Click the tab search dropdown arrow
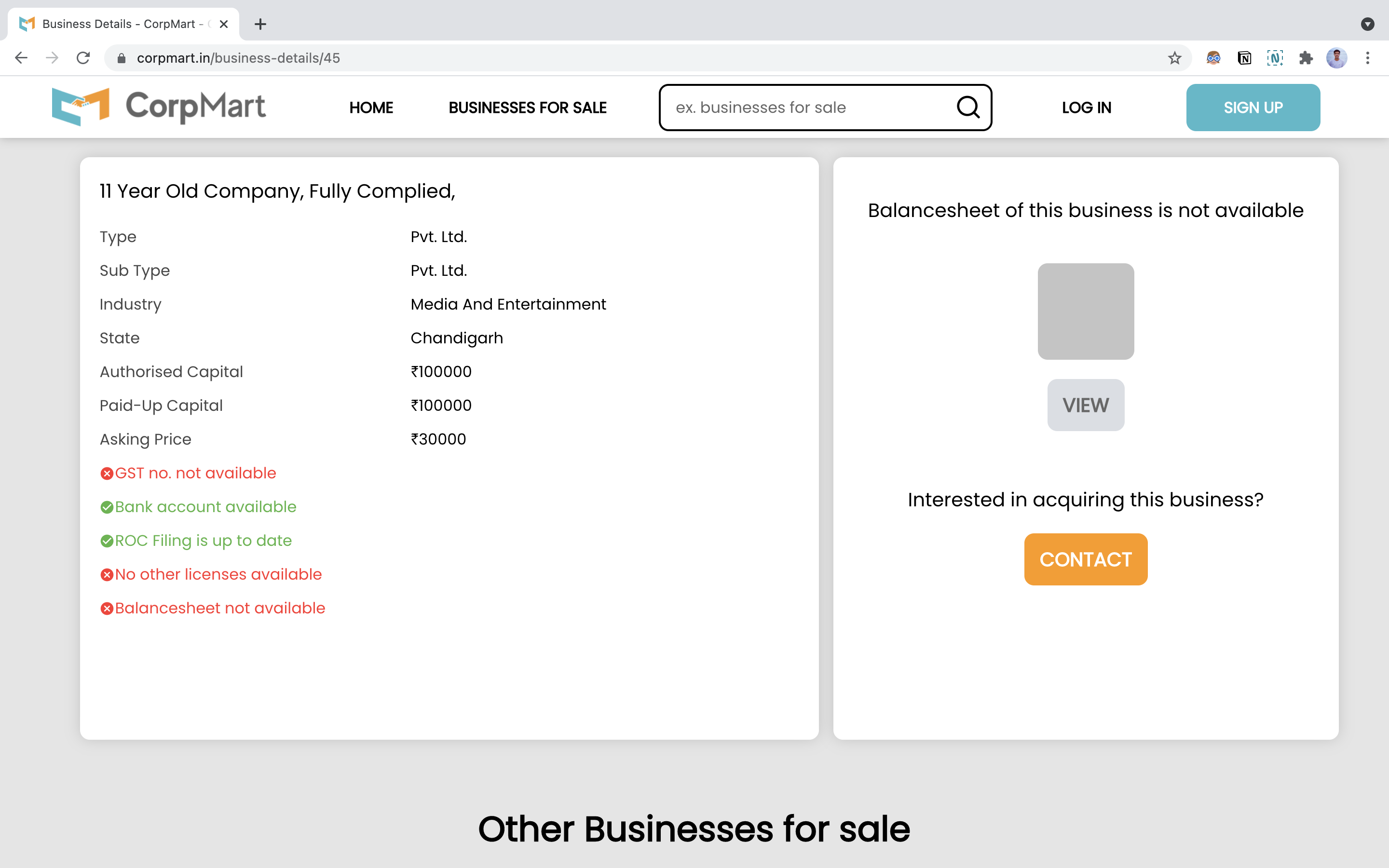The image size is (1389, 868). point(1367,24)
